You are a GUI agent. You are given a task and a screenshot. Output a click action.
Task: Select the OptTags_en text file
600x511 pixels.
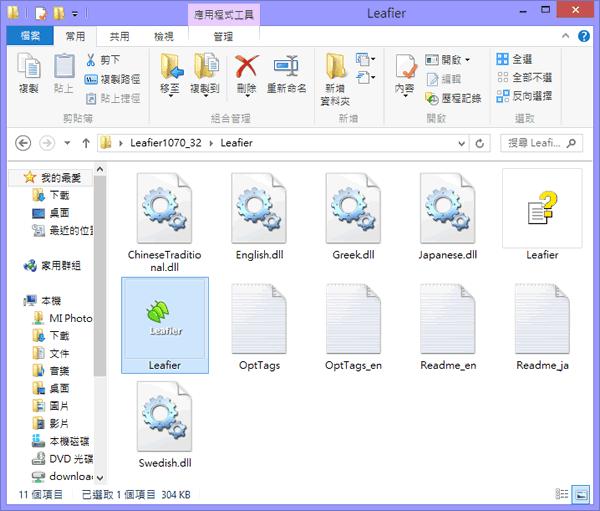(x=353, y=327)
